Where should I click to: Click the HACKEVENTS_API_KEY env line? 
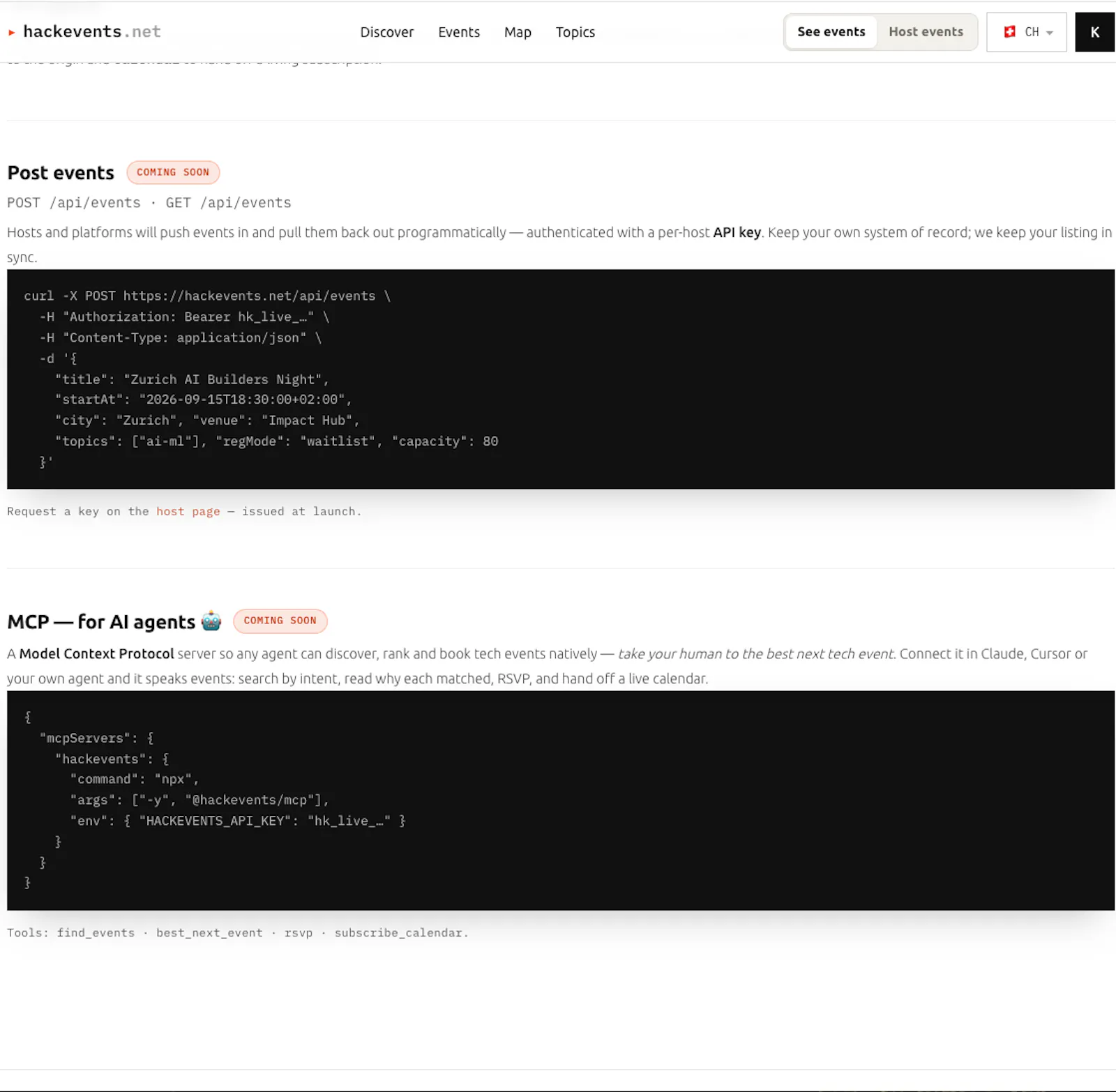tap(238, 821)
